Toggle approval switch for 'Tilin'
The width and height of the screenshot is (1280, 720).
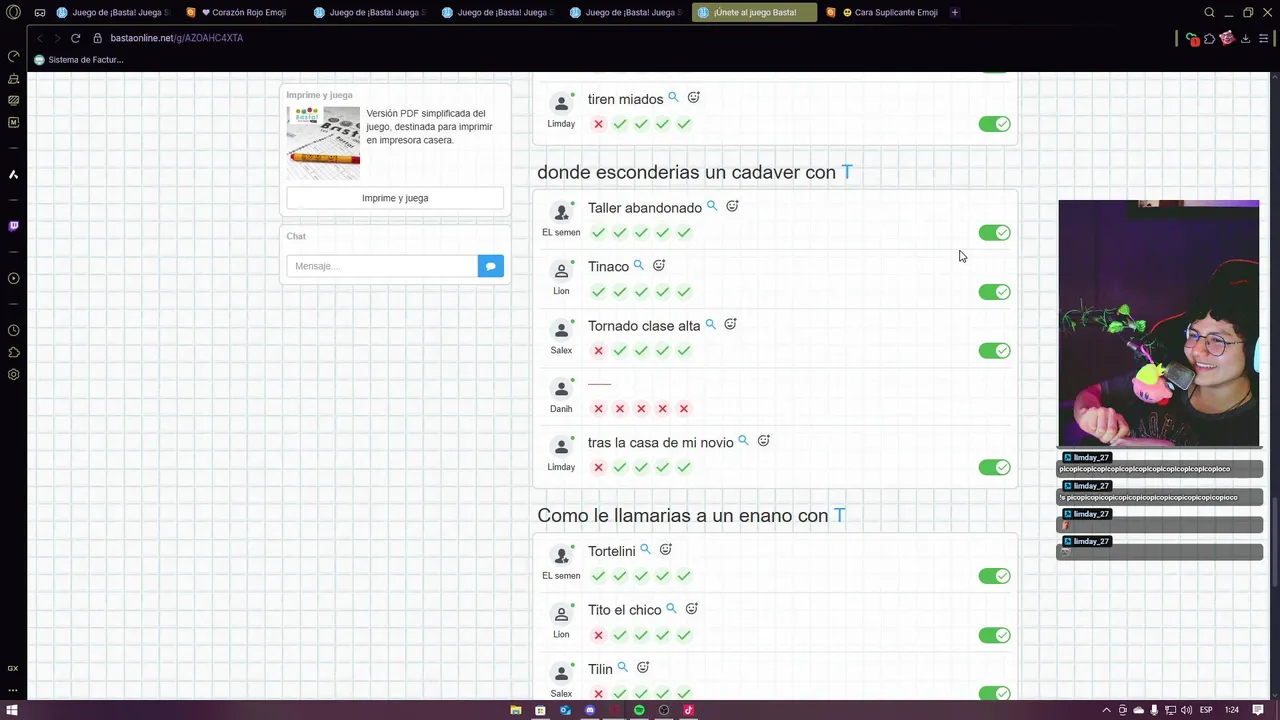click(994, 693)
